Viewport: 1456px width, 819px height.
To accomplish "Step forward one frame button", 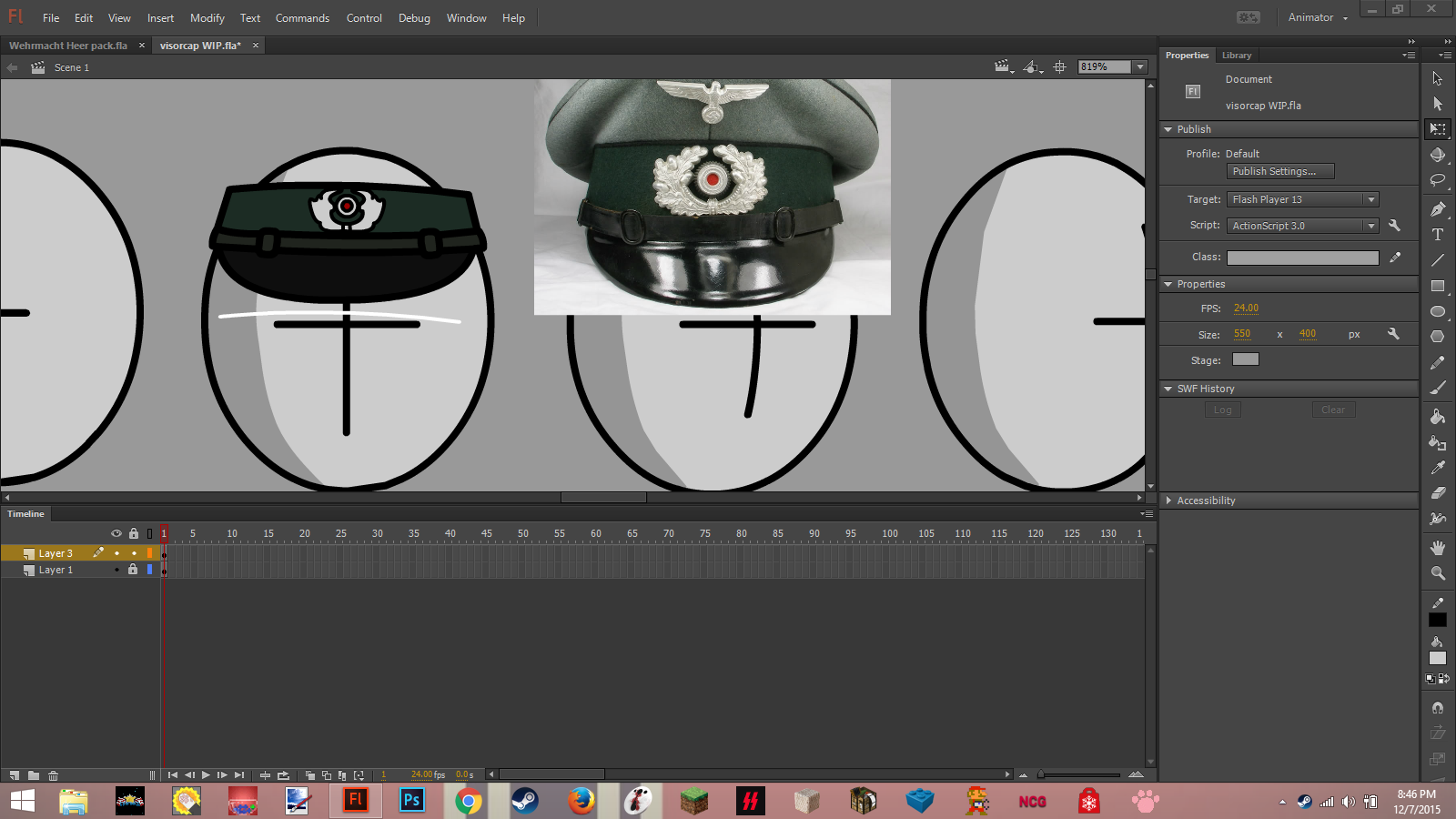I will pos(222,775).
